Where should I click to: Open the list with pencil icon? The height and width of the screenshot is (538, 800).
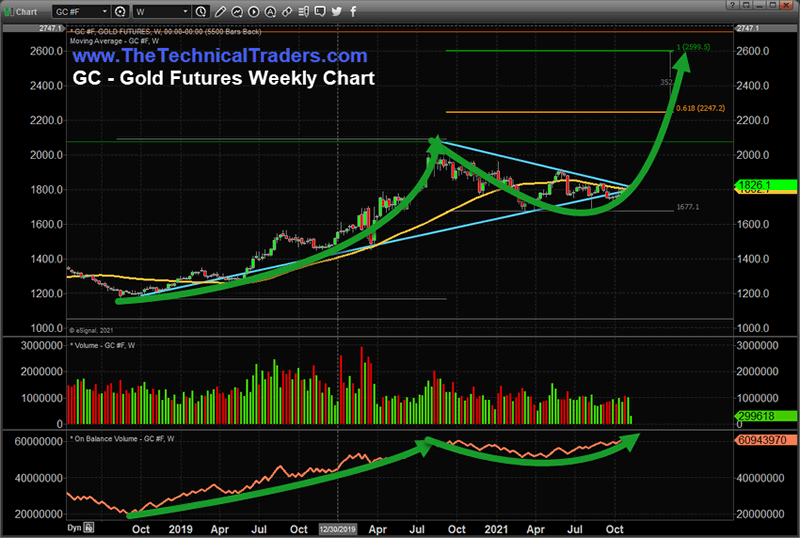click(304, 11)
